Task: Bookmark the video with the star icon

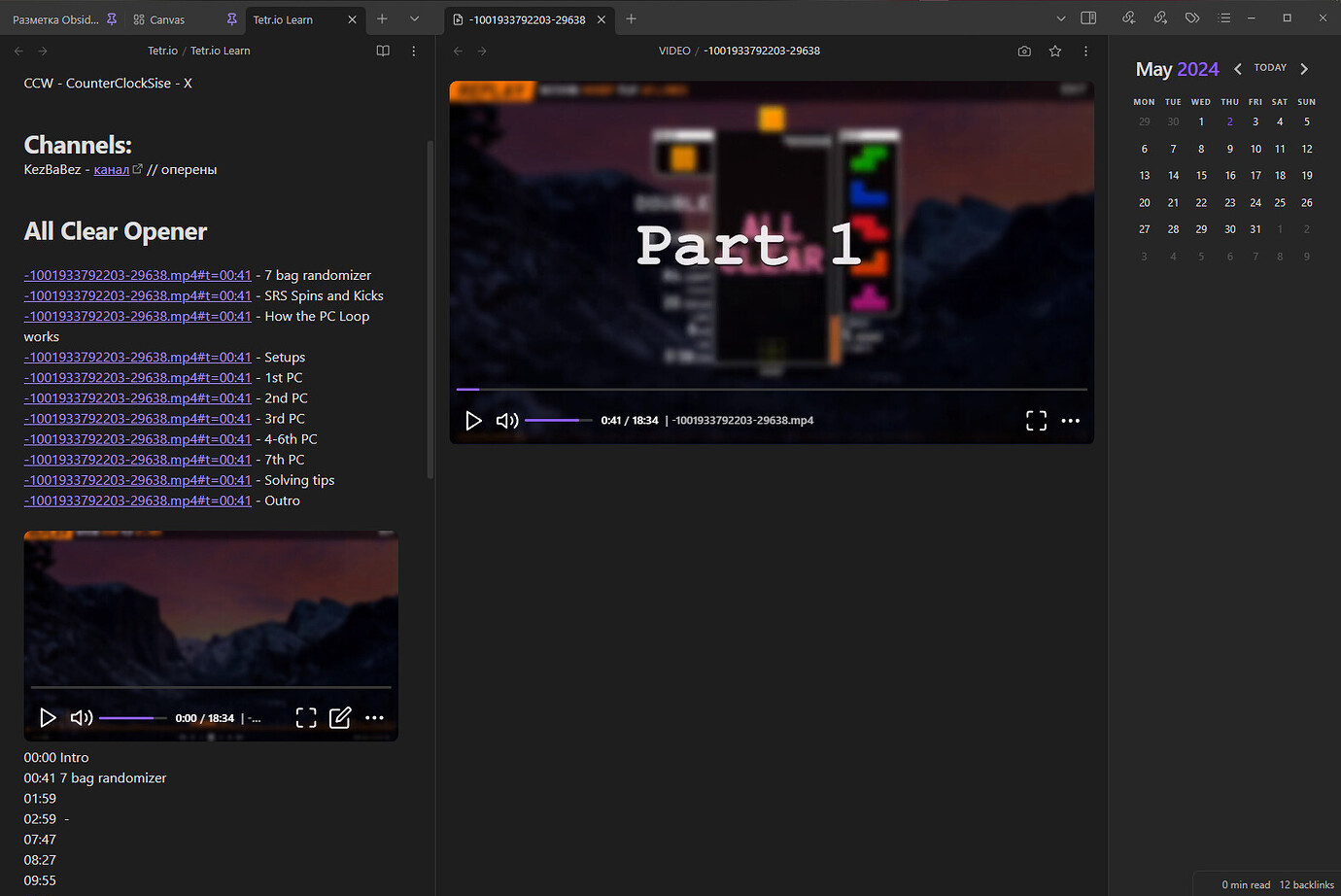Action: click(x=1055, y=52)
